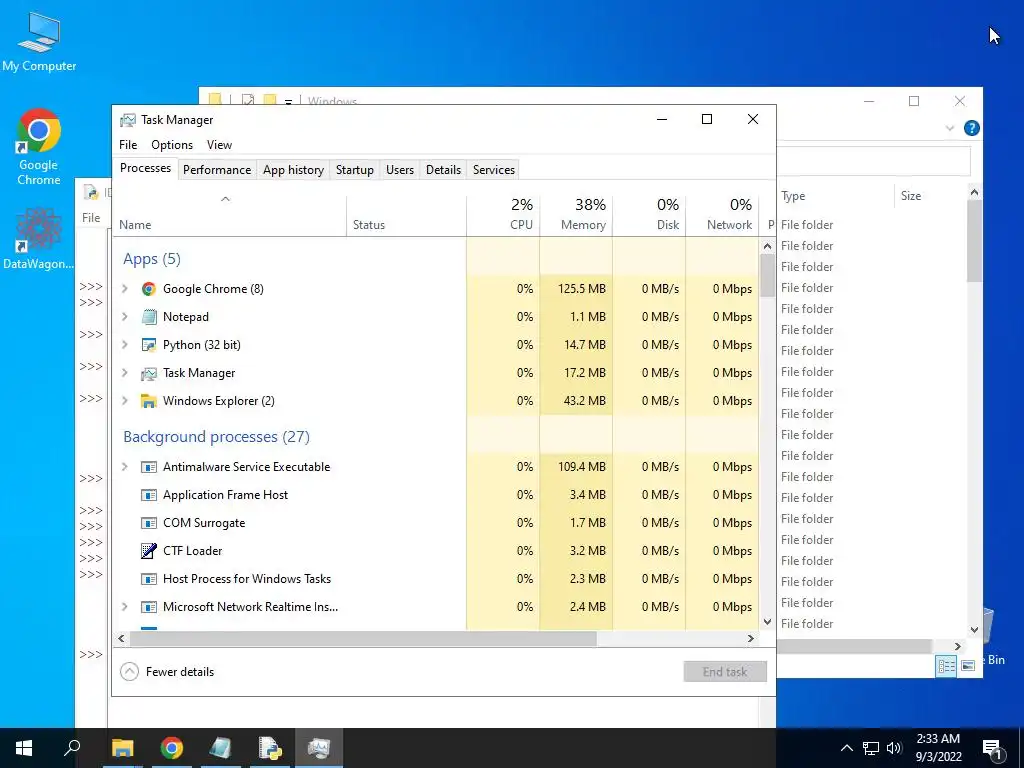
Task: Click Explorer window vertical scrollbar
Action: 974,242
